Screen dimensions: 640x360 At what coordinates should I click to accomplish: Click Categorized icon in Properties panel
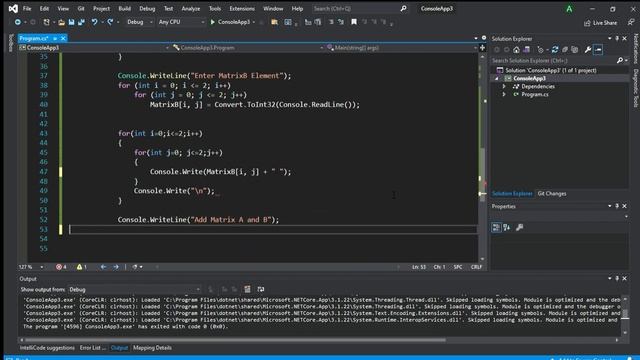[496, 227]
